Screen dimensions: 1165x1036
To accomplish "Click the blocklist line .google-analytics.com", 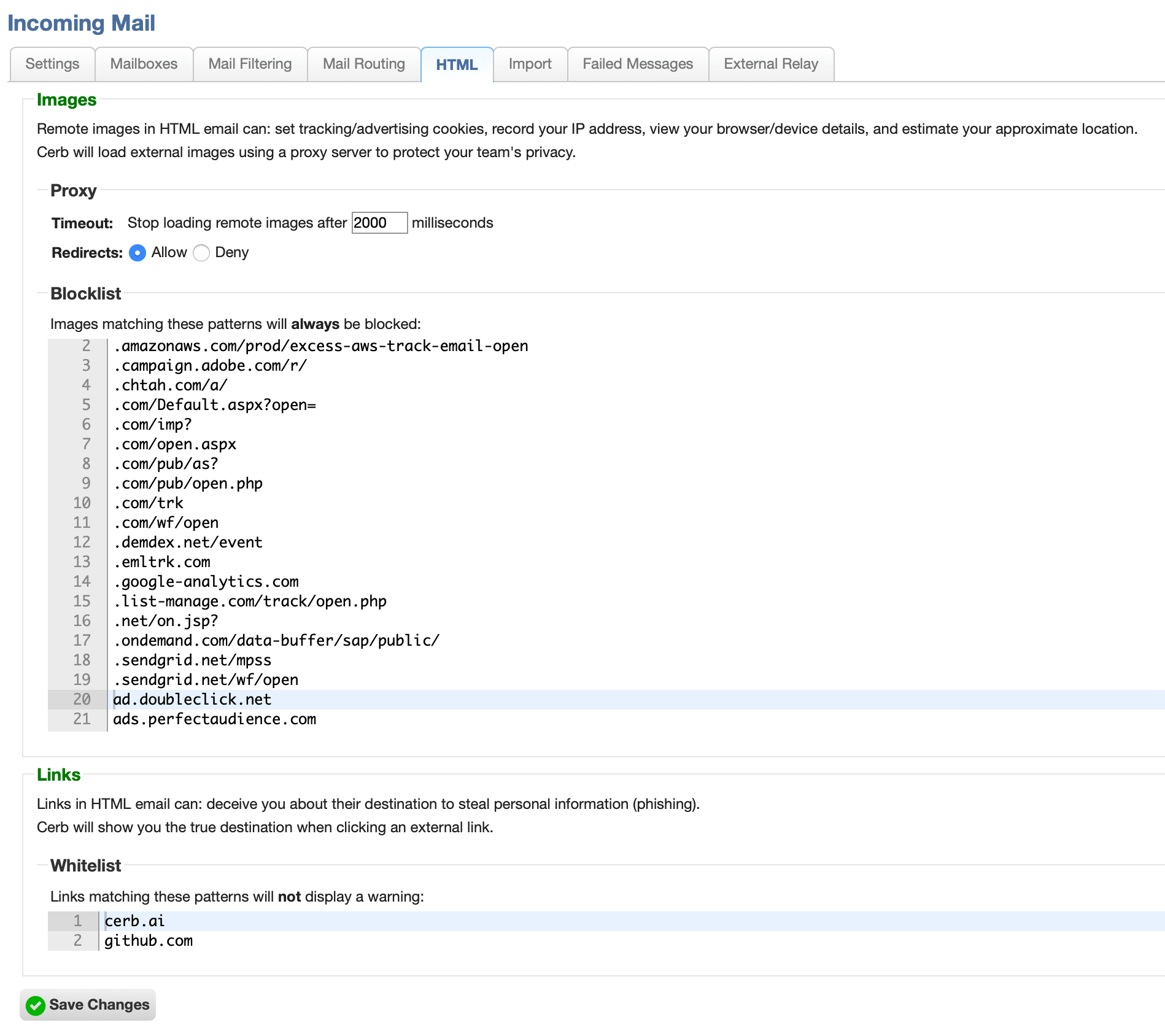I will pos(206,582).
